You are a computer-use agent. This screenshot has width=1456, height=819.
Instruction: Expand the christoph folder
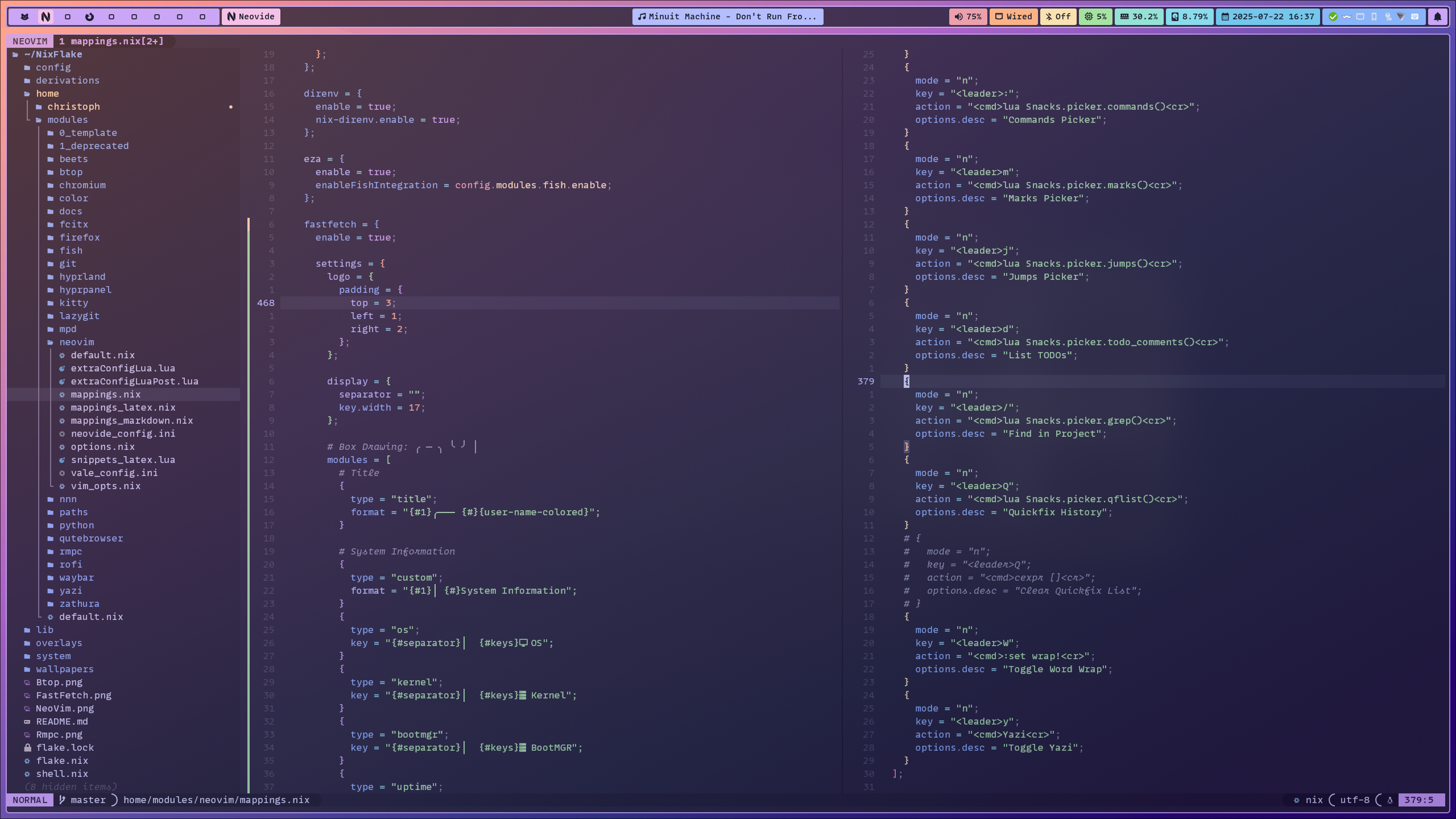(x=73, y=106)
